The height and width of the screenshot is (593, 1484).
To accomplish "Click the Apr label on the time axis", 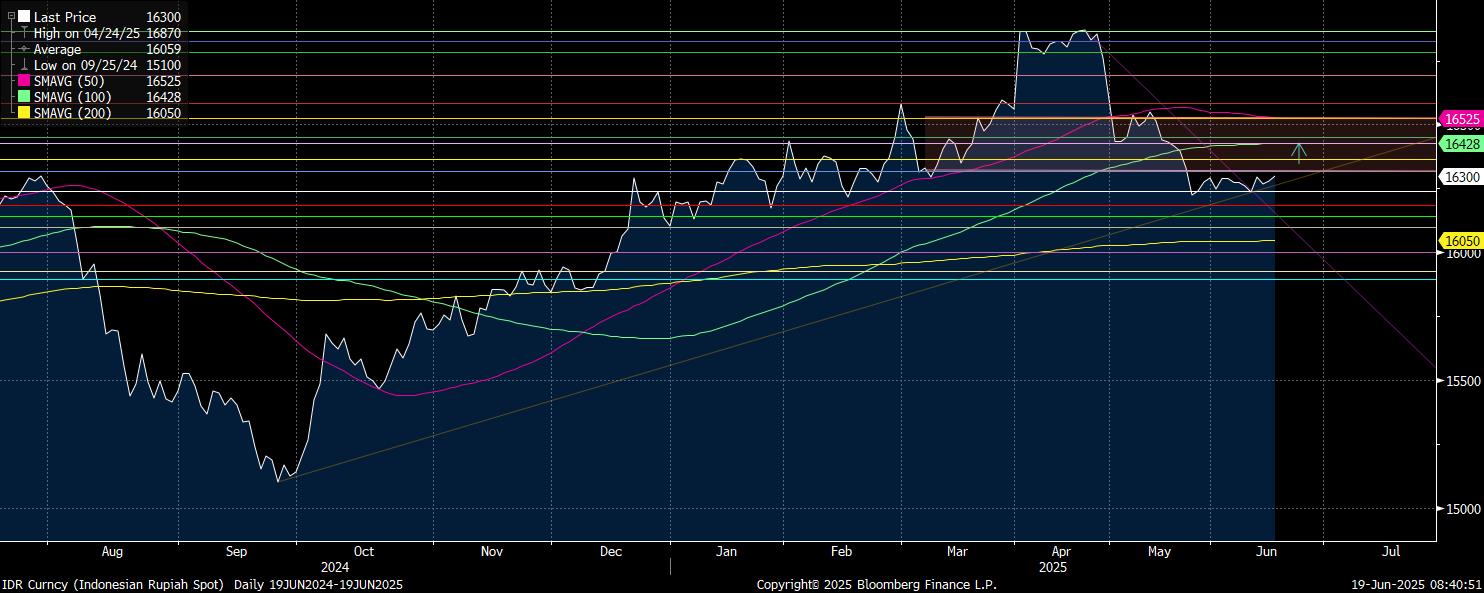I will pyautogui.click(x=1062, y=551).
